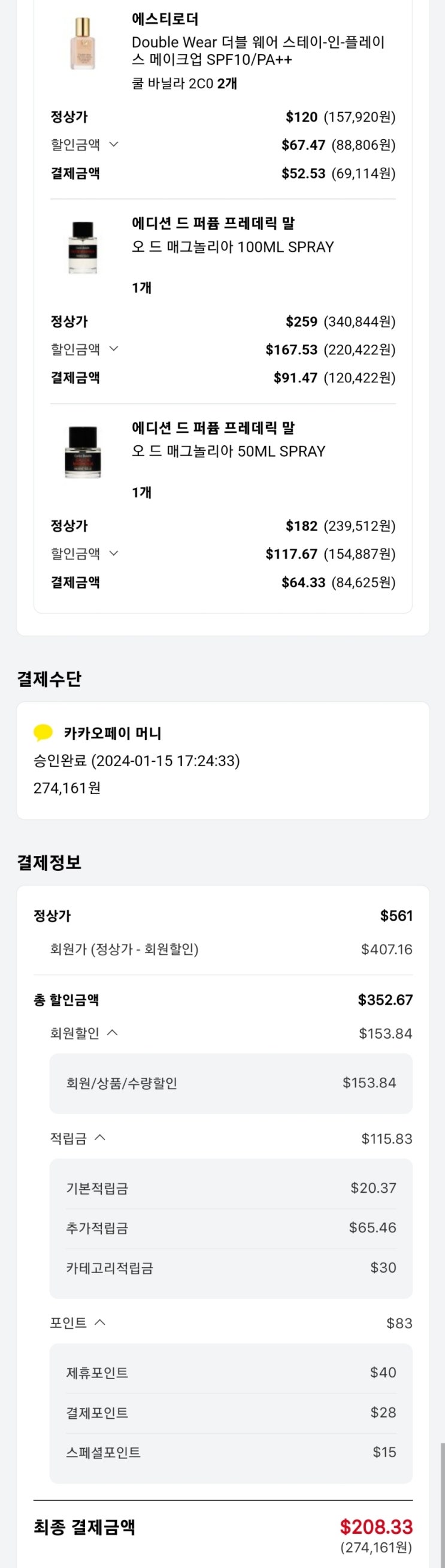The height and width of the screenshot is (1568, 445).
Task: Tap the red $208.33 final payment amount
Action: pos(376,1526)
